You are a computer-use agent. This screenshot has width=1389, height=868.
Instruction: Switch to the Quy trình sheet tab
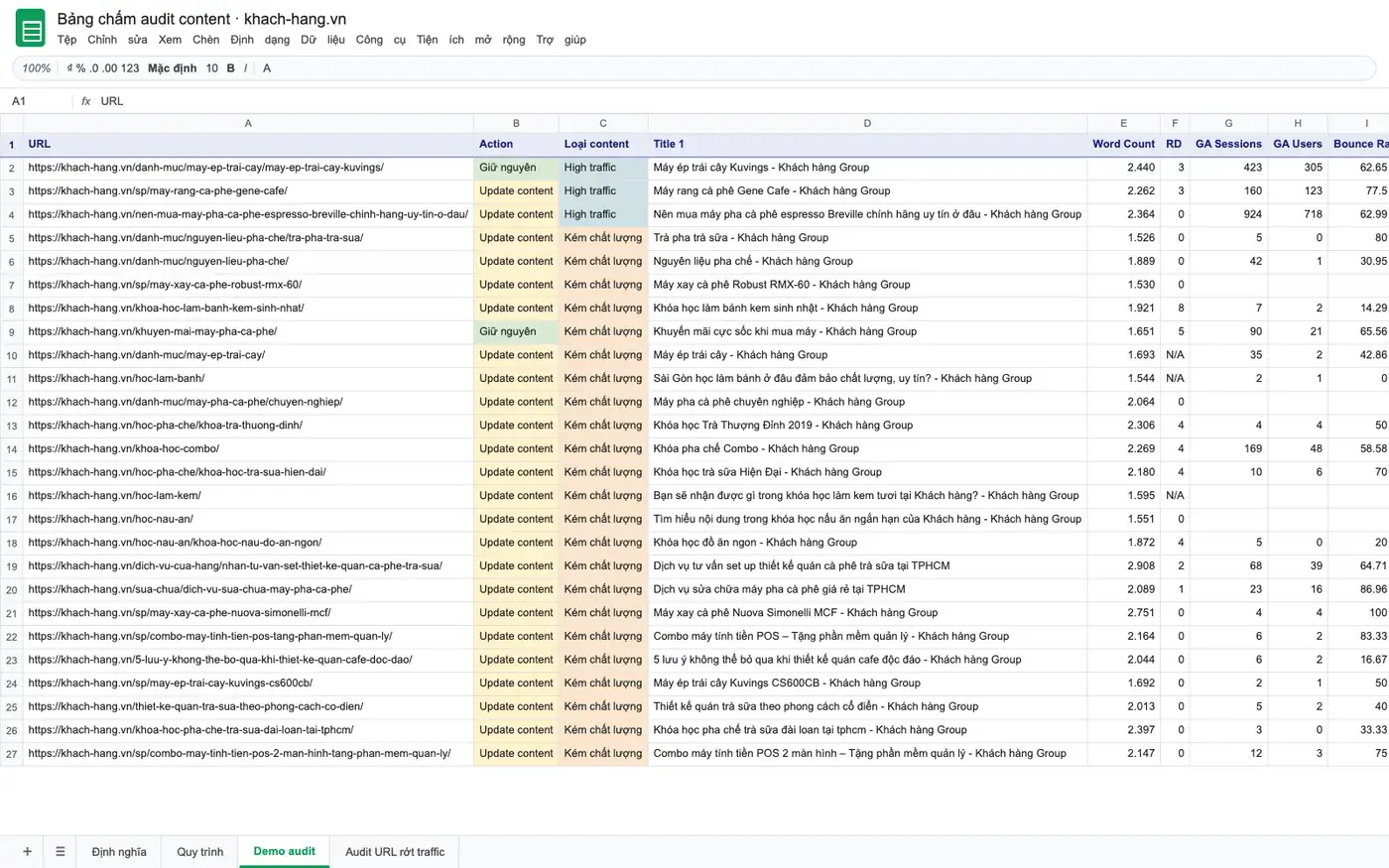click(200, 851)
